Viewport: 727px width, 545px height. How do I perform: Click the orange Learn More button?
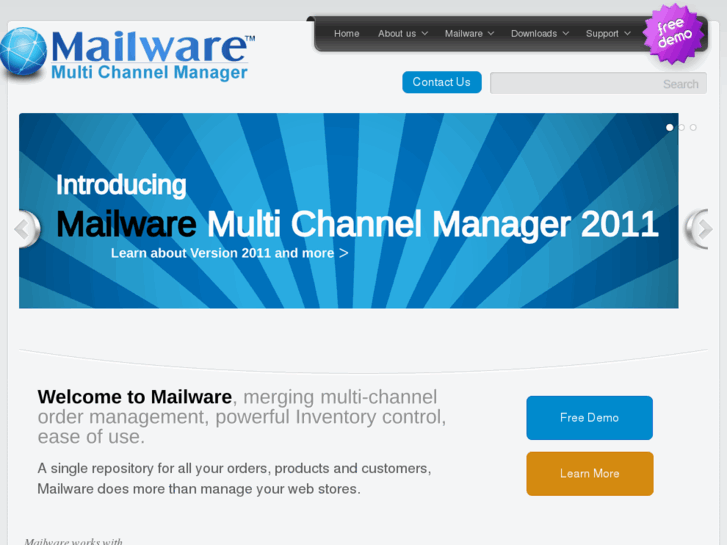[x=590, y=474]
